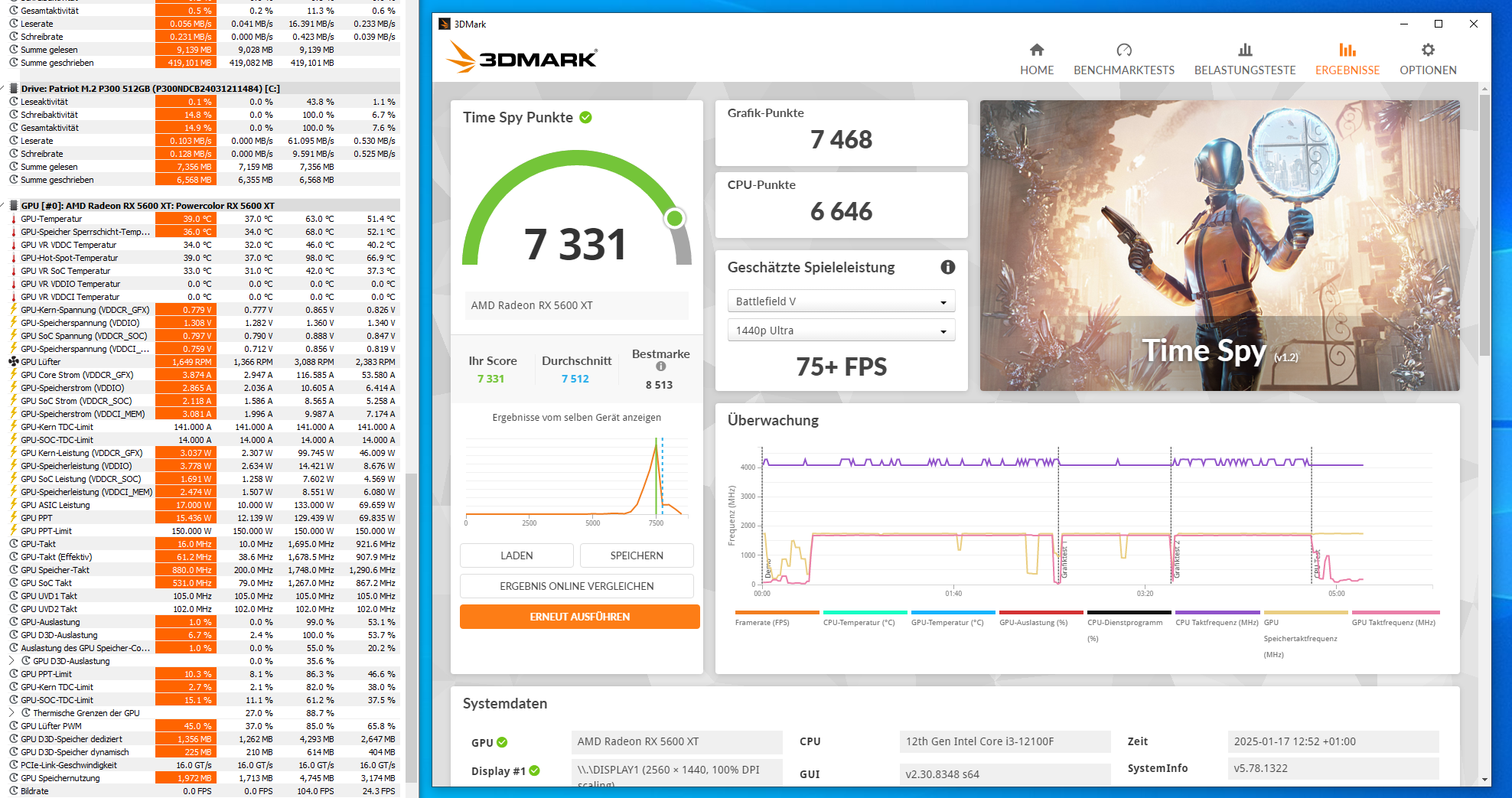Select the ERGEBNISSE tab
Image resolution: width=1512 pixels, height=798 pixels.
coord(1347,59)
